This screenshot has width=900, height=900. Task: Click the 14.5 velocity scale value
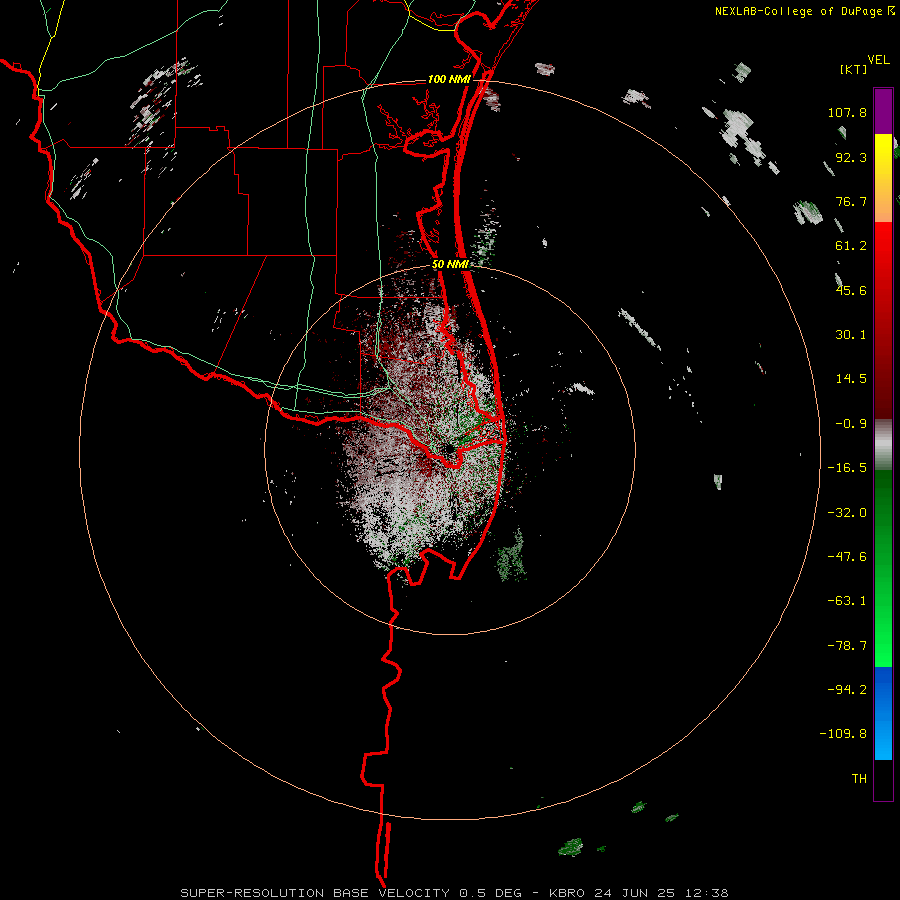851,379
